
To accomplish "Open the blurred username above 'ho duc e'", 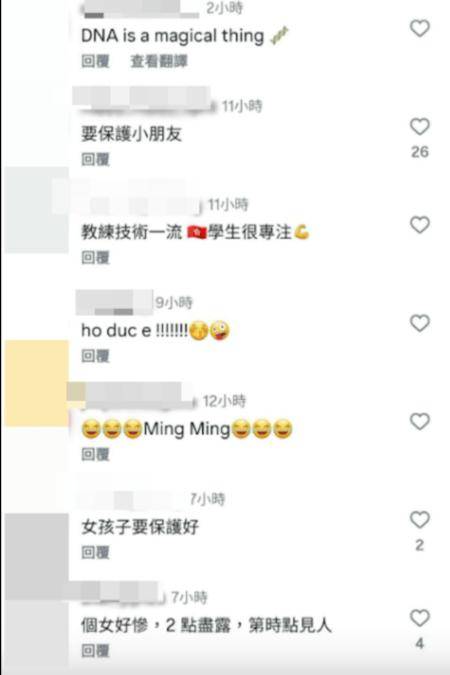I will pos(114,303).
